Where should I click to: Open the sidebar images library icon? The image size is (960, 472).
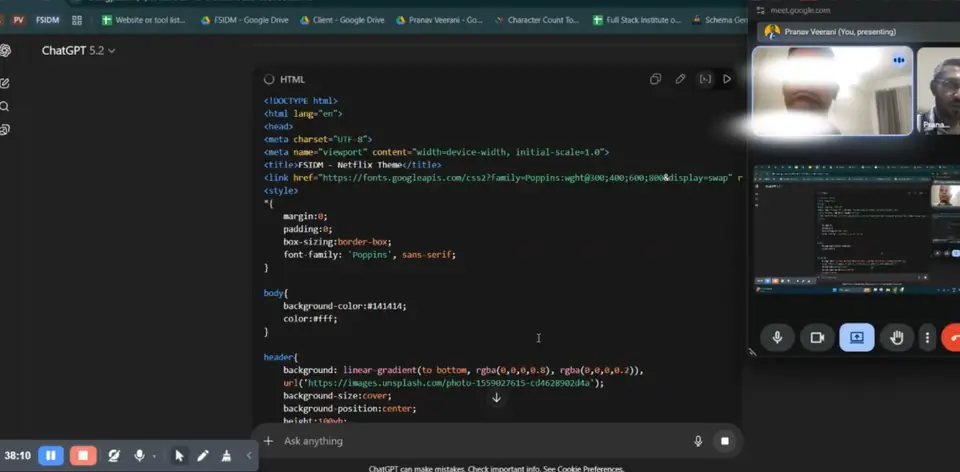5,129
